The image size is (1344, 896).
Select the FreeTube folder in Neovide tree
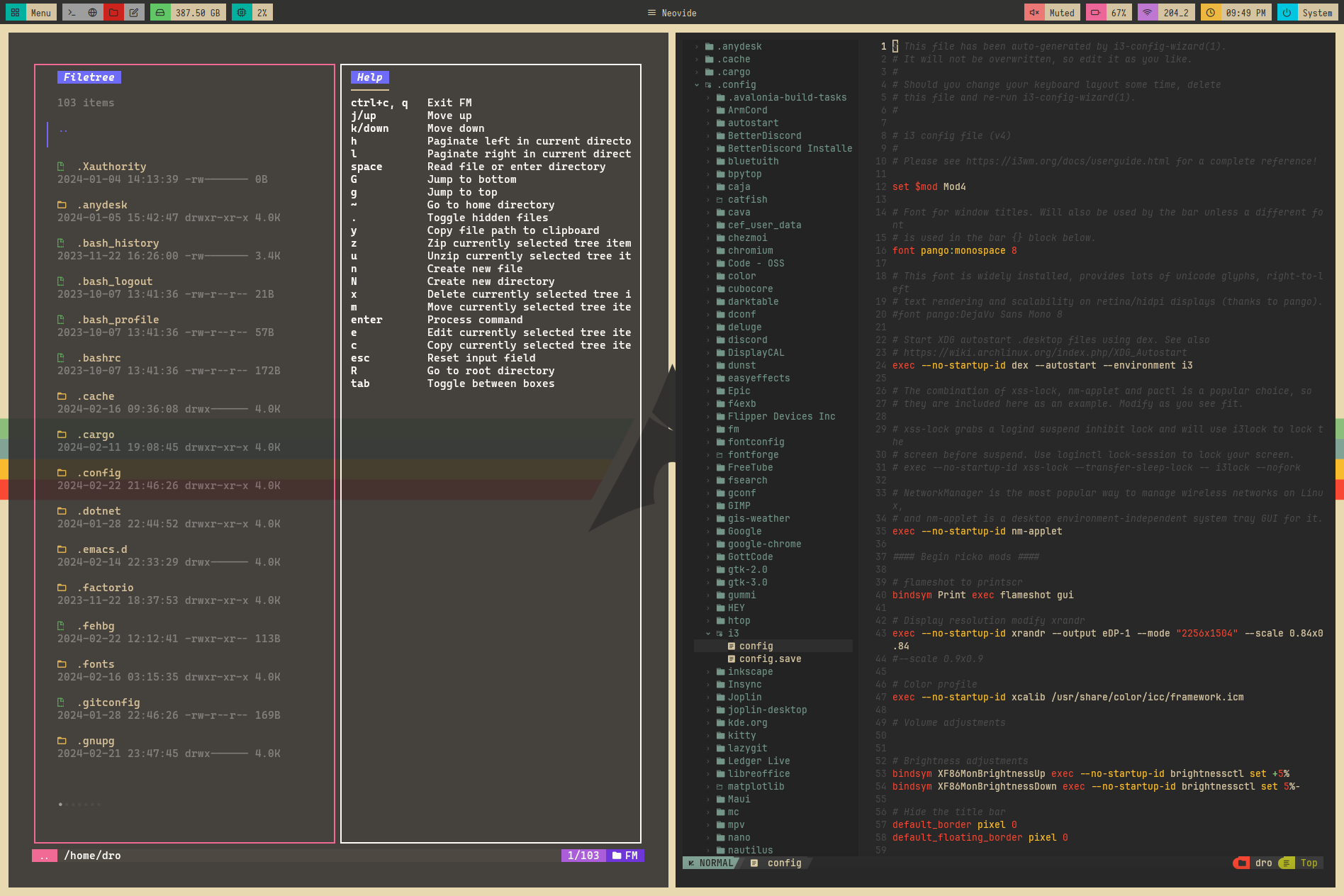(750, 467)
